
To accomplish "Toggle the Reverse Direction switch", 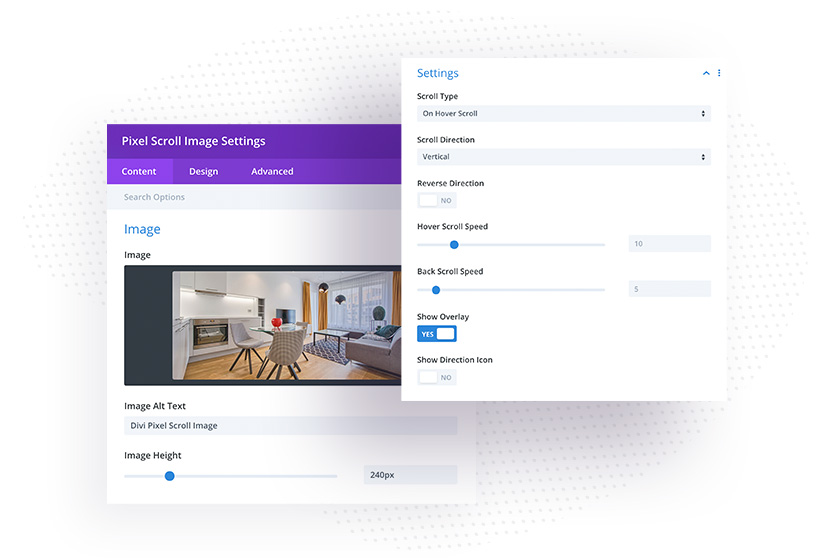I will 437,200.
